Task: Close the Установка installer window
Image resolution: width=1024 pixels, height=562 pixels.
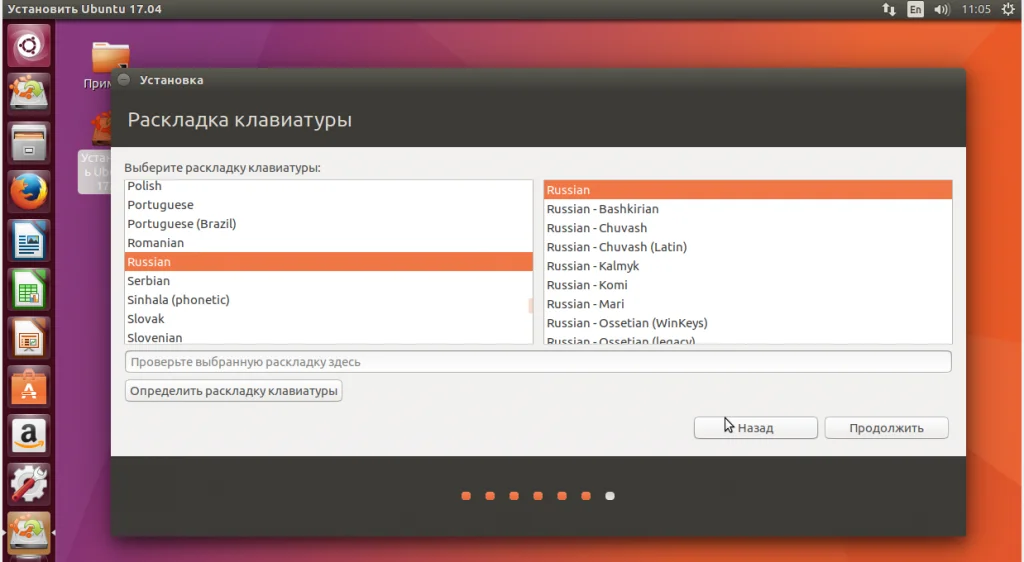Action: coord(123,80)
